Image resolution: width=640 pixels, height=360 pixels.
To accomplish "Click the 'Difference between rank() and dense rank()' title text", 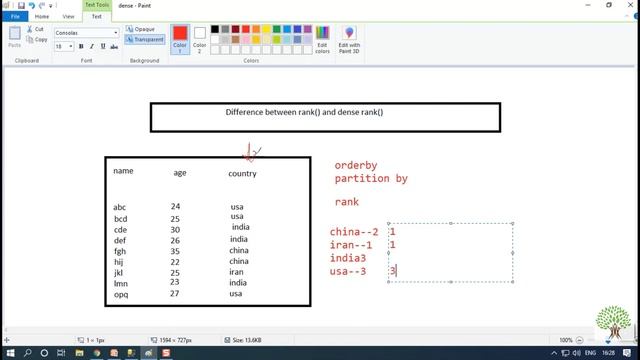I will click(x=304, y=112).
